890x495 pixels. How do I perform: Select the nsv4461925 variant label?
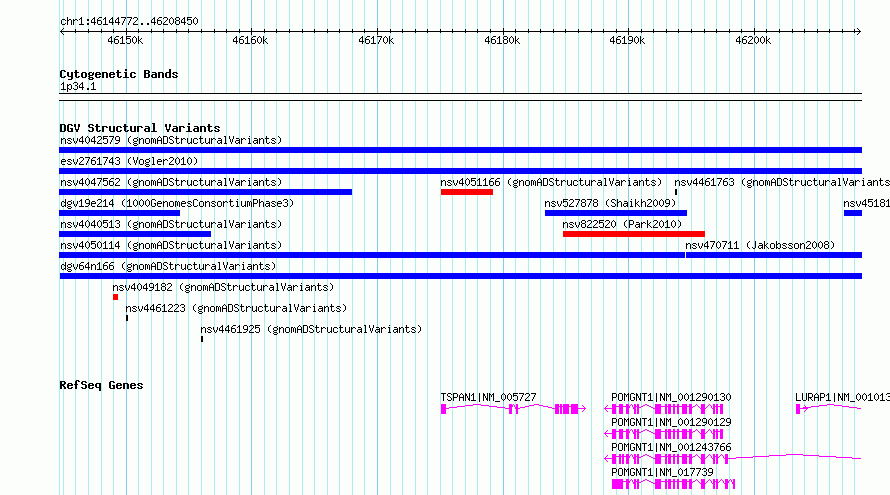click(x=311, y=329)
